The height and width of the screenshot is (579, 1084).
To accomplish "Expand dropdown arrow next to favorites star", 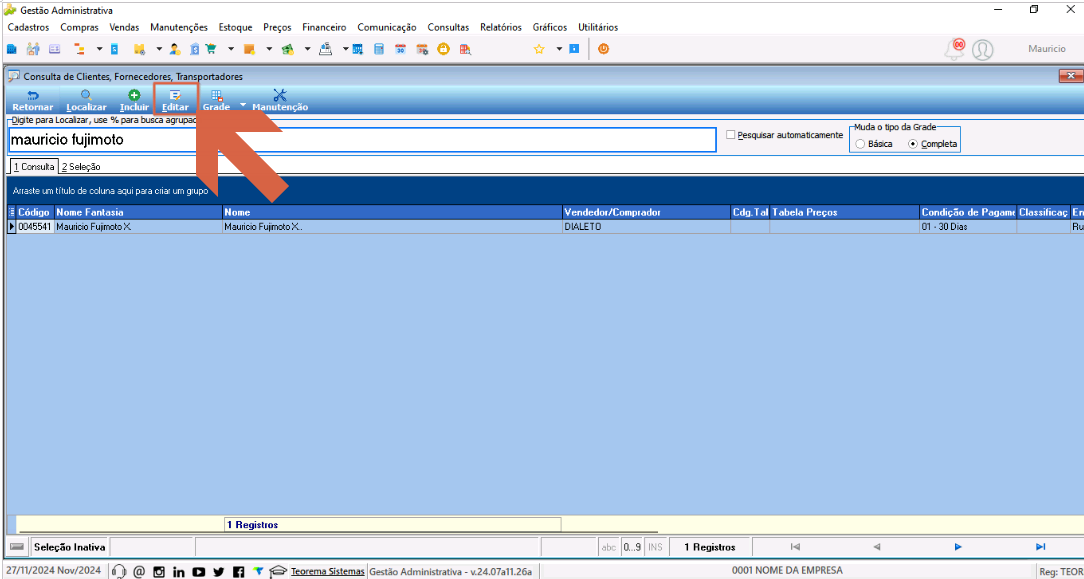I will click(x=559, y=49).
